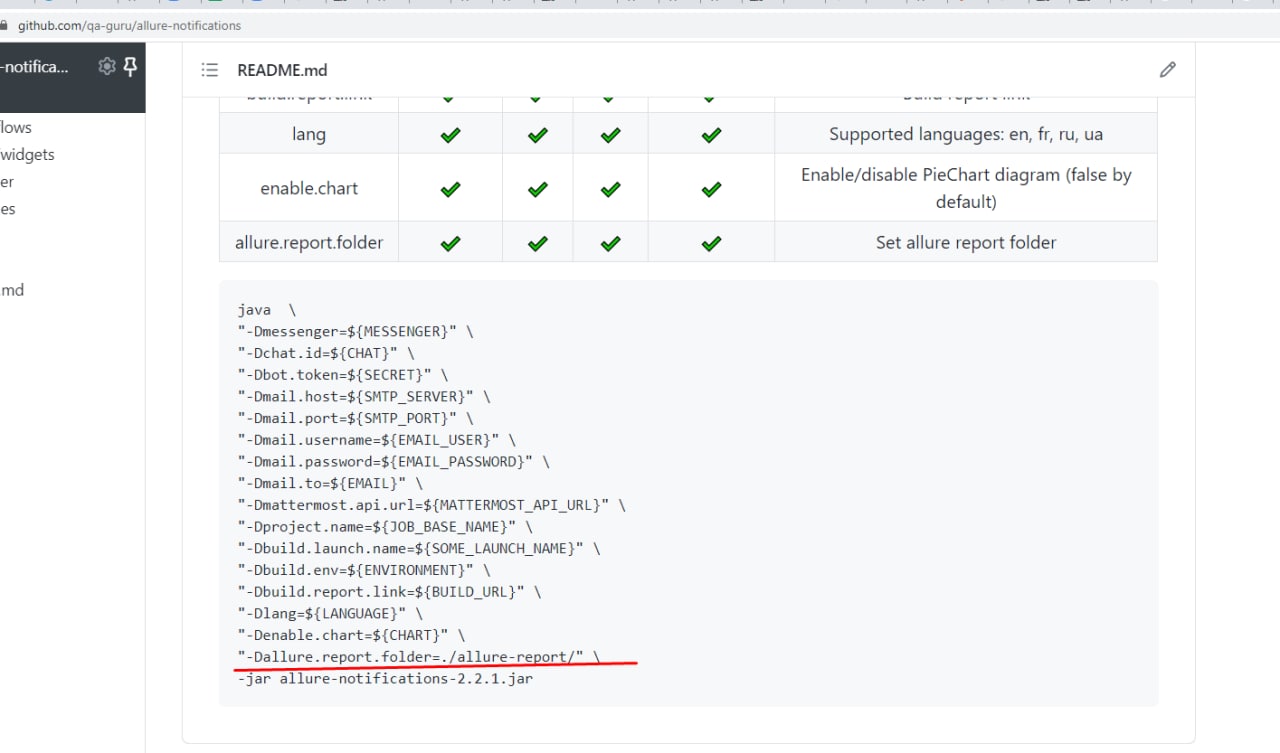Click the -Dproject.name=${JOB_BASE_NAME} code line
The image size is (1280, 753).
(385, 526)
